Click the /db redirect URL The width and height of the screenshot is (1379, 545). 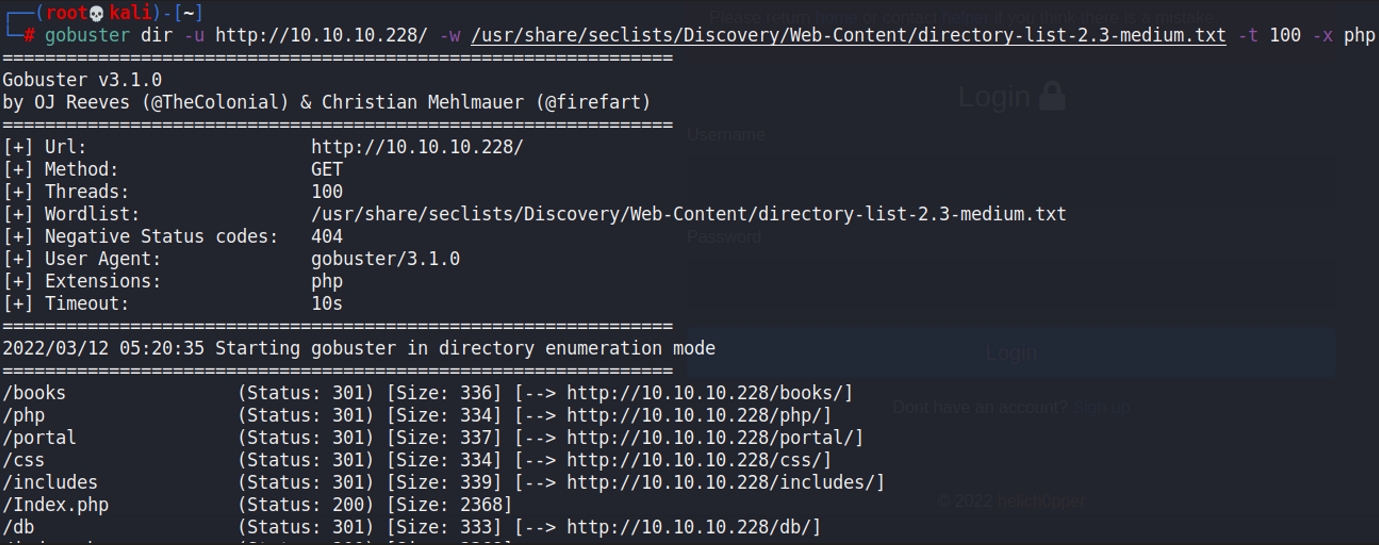(693, 527)
